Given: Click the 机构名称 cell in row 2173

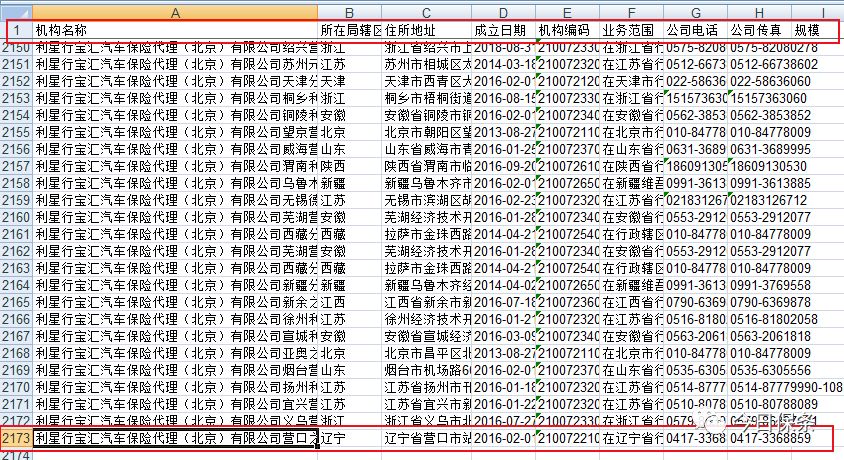Looking at the screenshot, I should [x=175, y=438].
